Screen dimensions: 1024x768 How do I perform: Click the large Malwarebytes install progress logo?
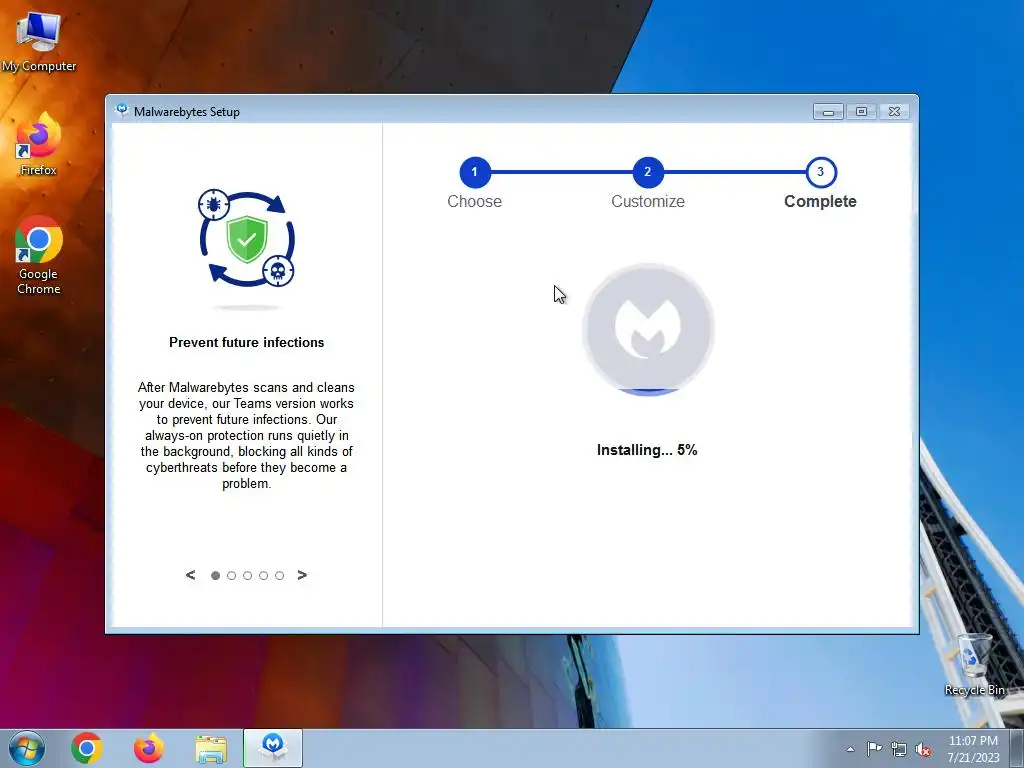[x=648, y=329]
